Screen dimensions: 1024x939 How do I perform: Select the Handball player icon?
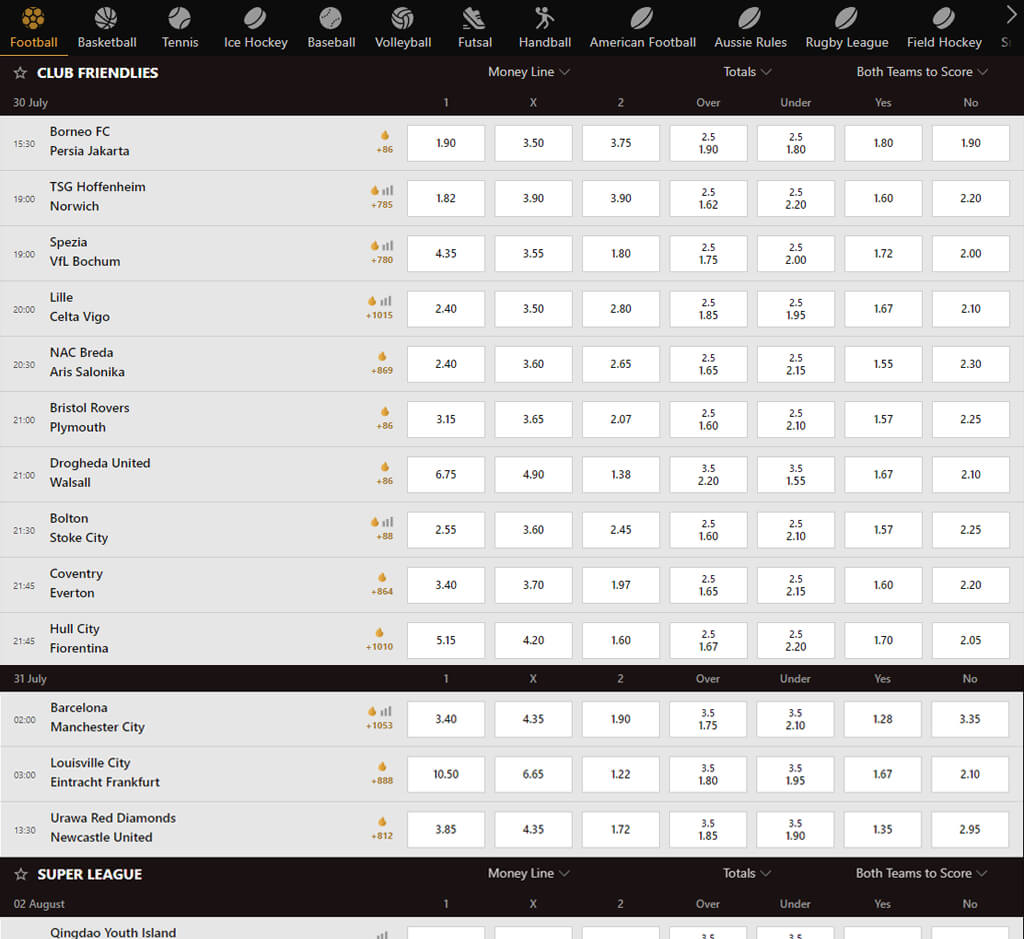pos(544,18)
